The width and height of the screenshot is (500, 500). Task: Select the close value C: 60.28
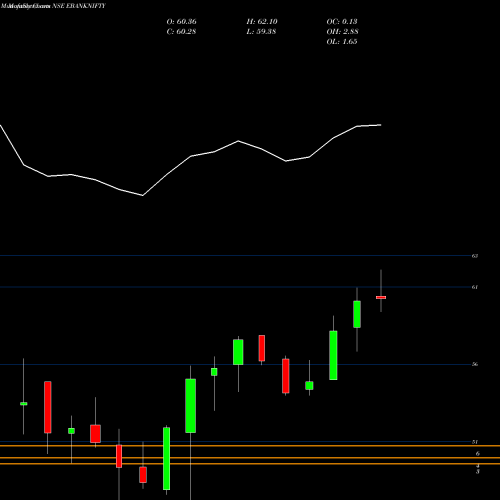[x=181, y=31]
